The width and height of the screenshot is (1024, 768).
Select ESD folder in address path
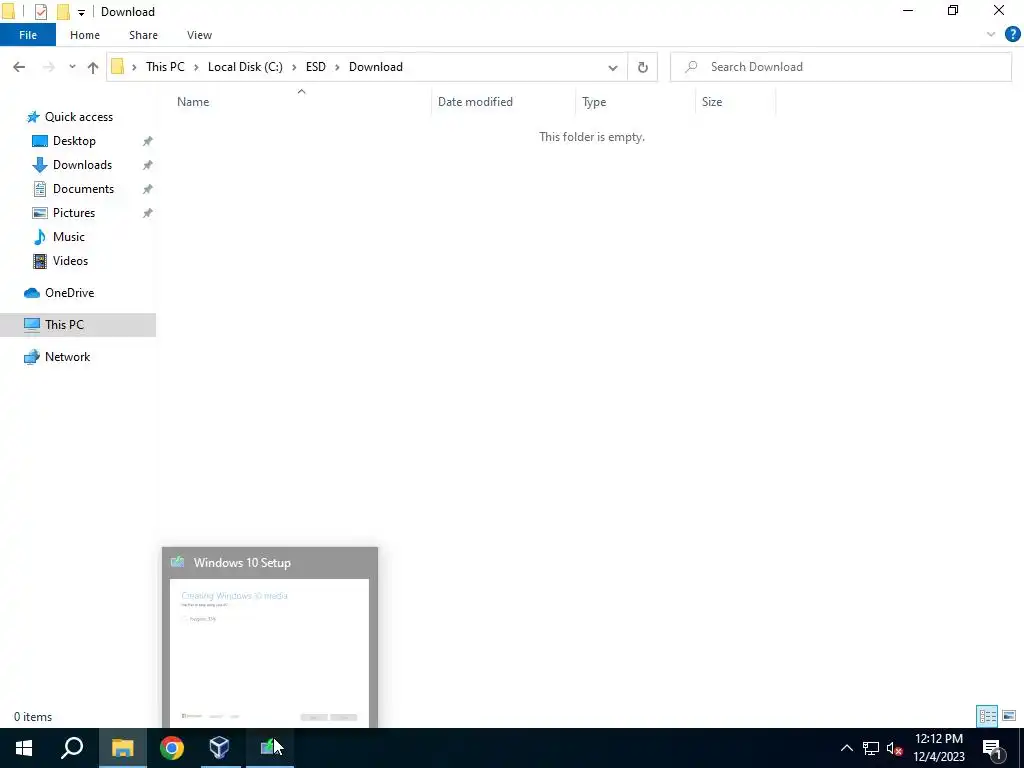coord(315,67)
